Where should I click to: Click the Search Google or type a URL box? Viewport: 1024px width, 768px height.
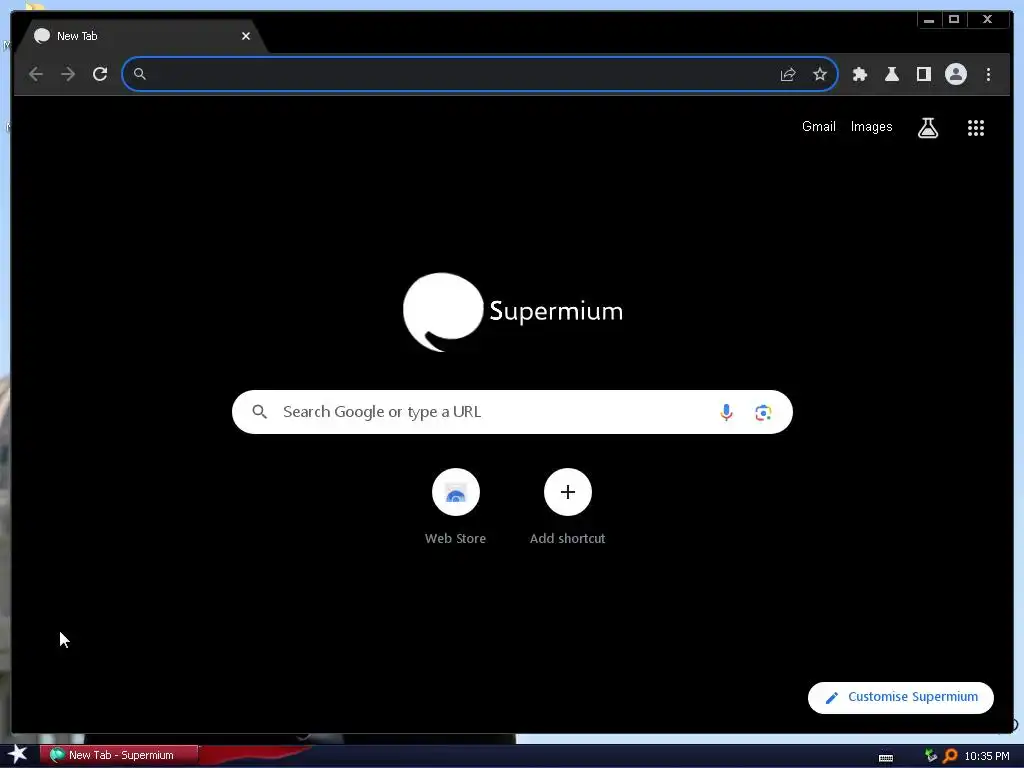(x=512, y=412)
